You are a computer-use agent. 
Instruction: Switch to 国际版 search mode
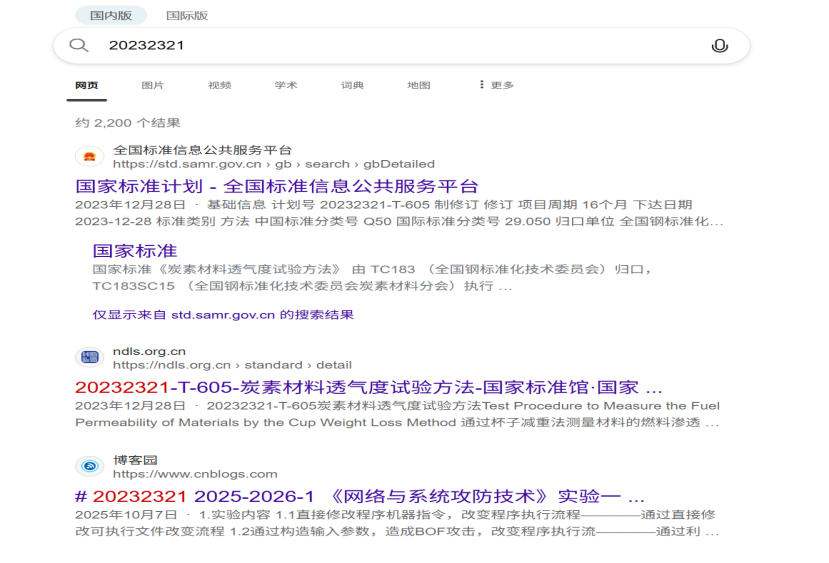187,16
